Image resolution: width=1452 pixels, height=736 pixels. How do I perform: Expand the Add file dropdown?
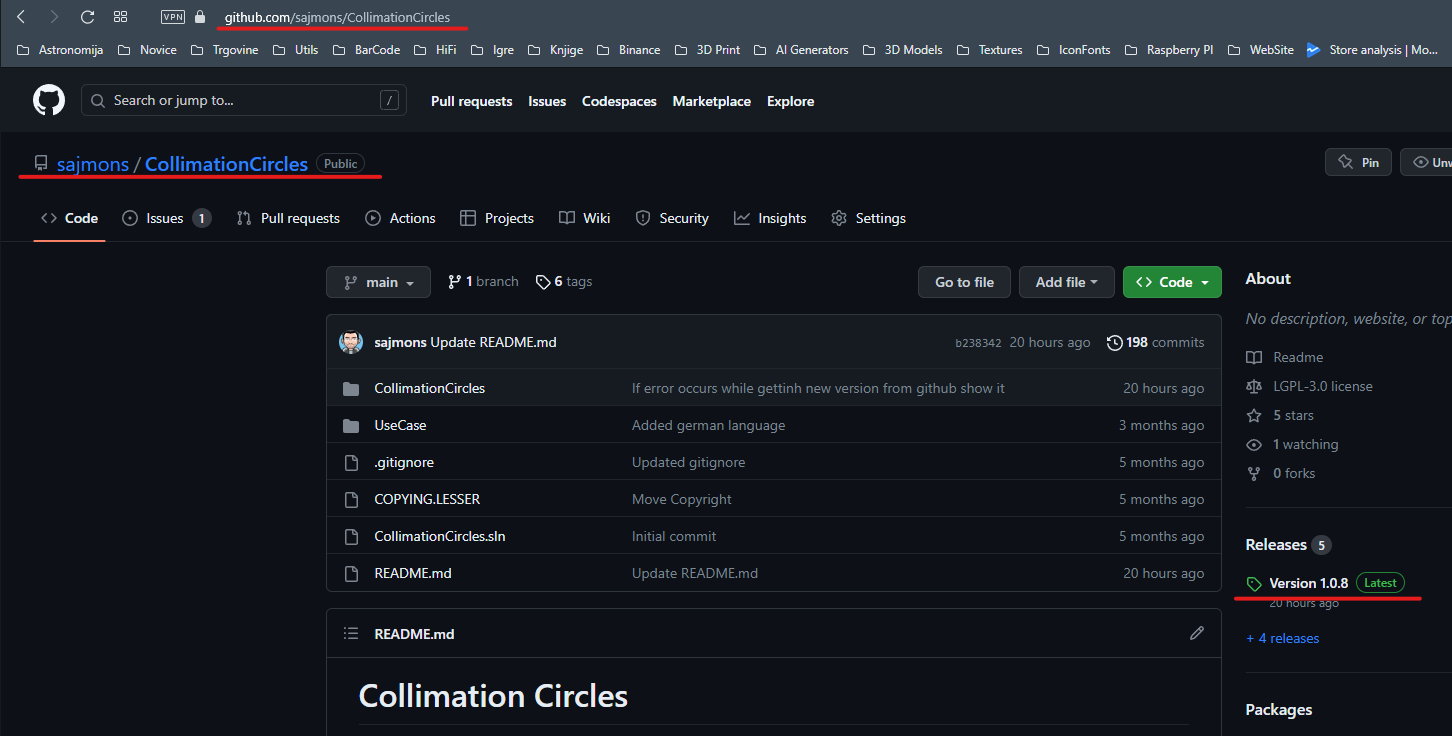(1067, 282)
